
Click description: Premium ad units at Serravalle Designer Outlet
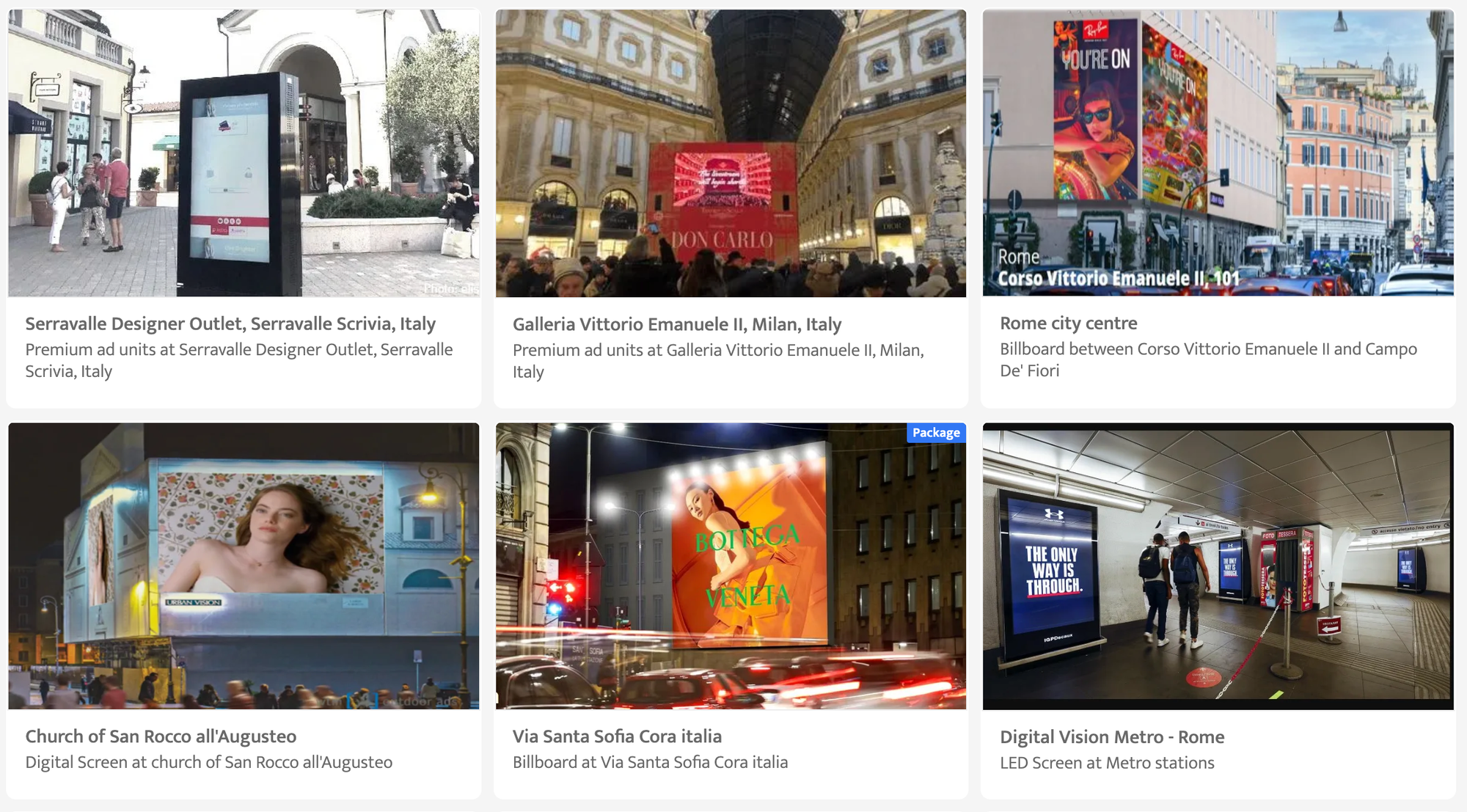pos(239,360)
